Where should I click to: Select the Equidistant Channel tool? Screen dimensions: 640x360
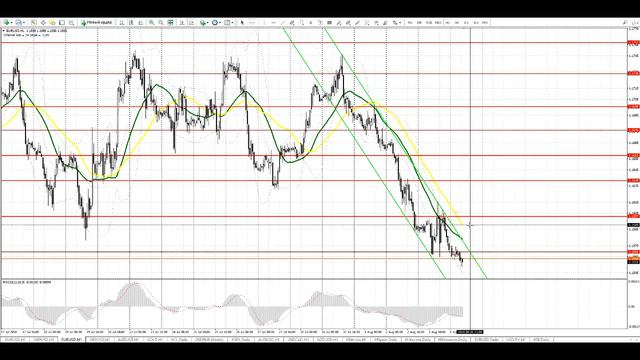tap(292, 22)
